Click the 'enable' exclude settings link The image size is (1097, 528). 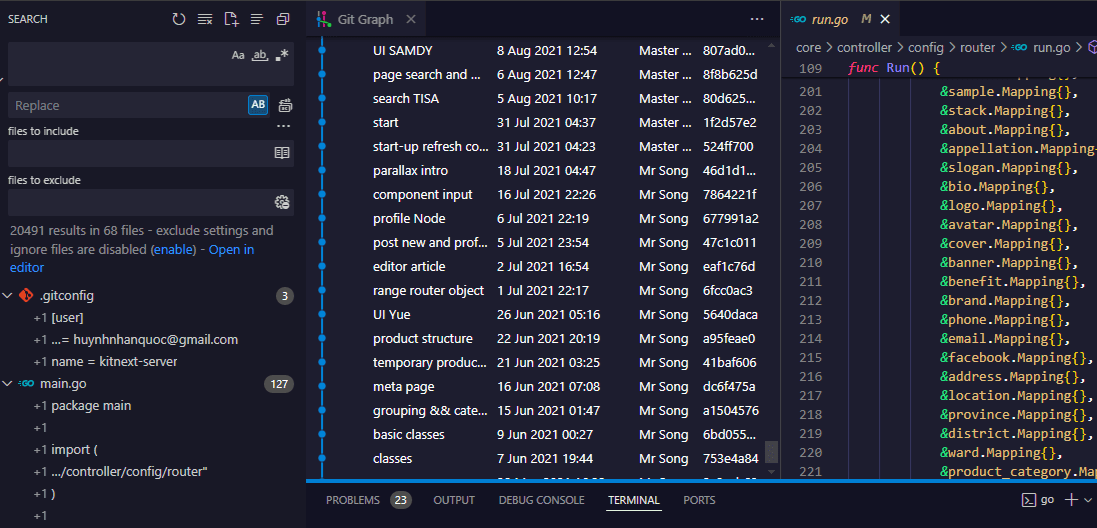[x=173, y=249]
